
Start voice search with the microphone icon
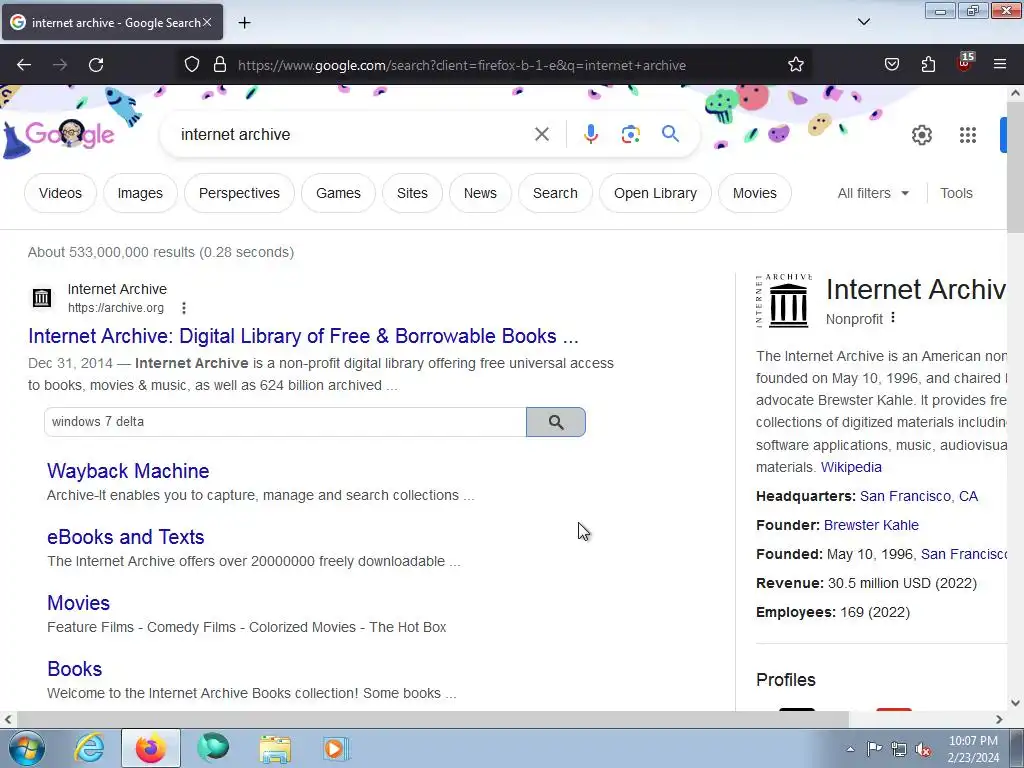[590, 135]
